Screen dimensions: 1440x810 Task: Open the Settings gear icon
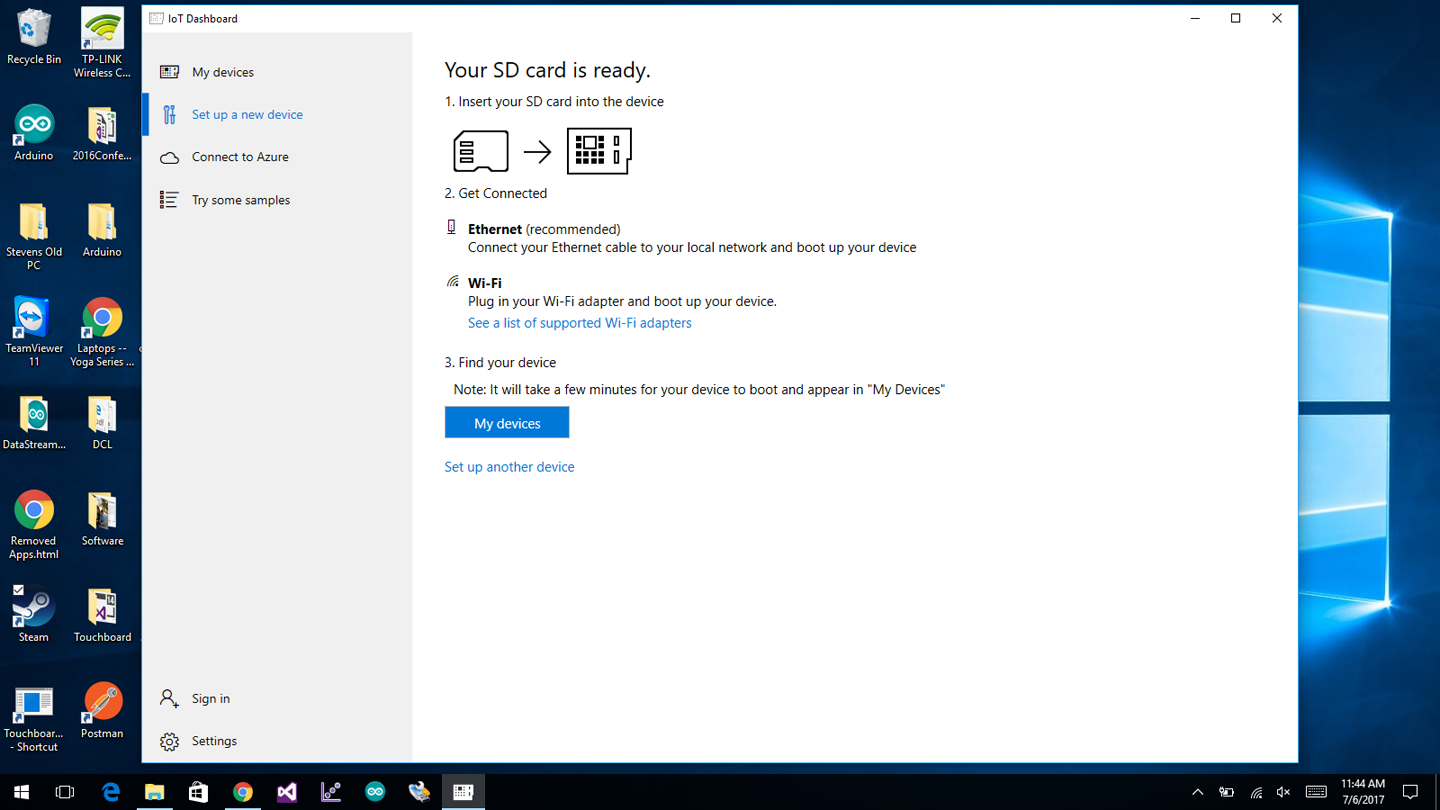(x=169, y=741)
